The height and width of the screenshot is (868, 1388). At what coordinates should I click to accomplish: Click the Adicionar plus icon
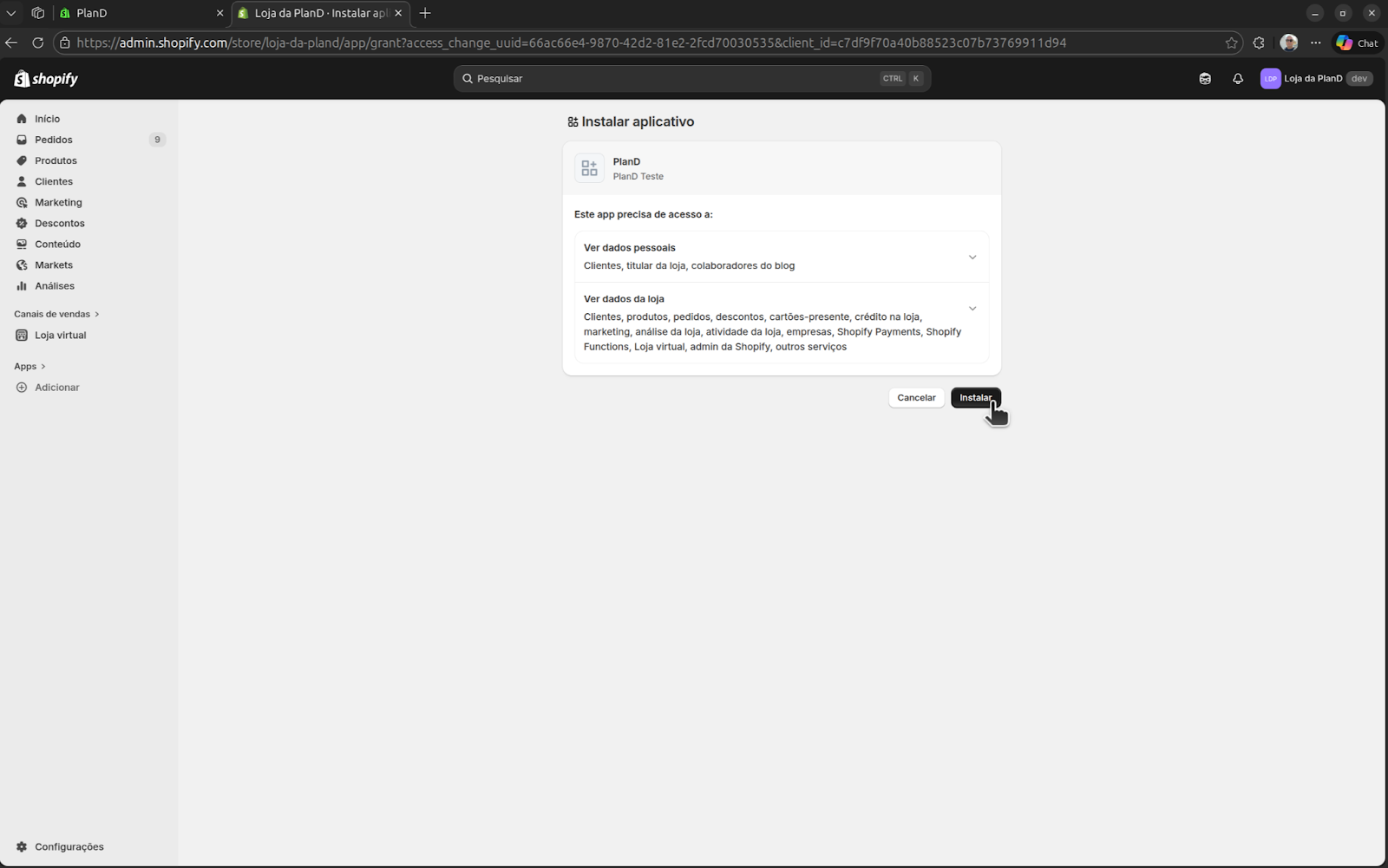tap(22, 387)
